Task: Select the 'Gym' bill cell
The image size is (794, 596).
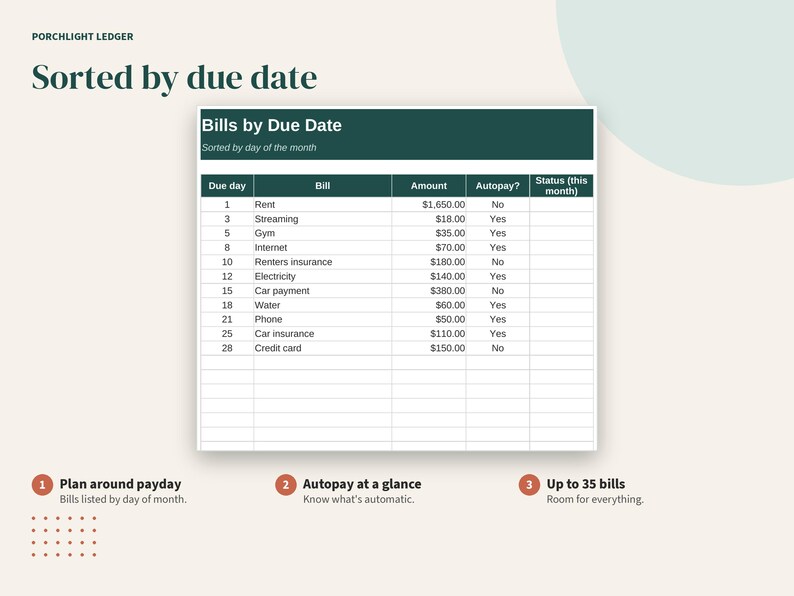Action: coord(323,233)
